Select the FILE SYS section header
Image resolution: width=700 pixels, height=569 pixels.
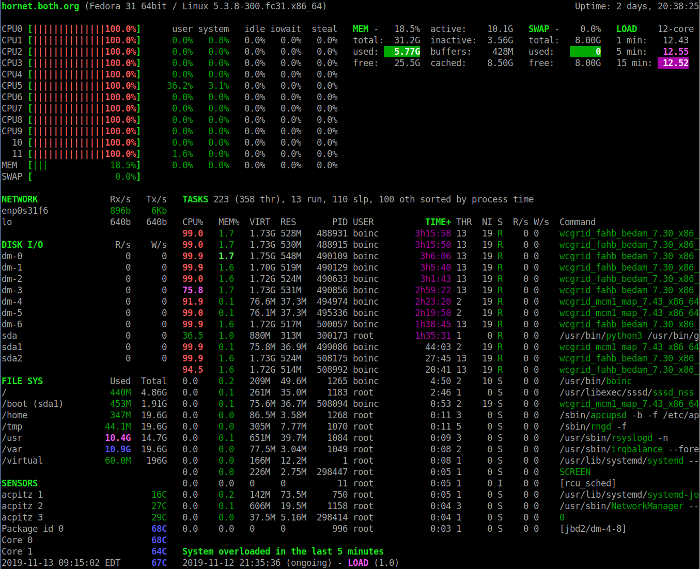pyautogui.click(x=22, y=380)
